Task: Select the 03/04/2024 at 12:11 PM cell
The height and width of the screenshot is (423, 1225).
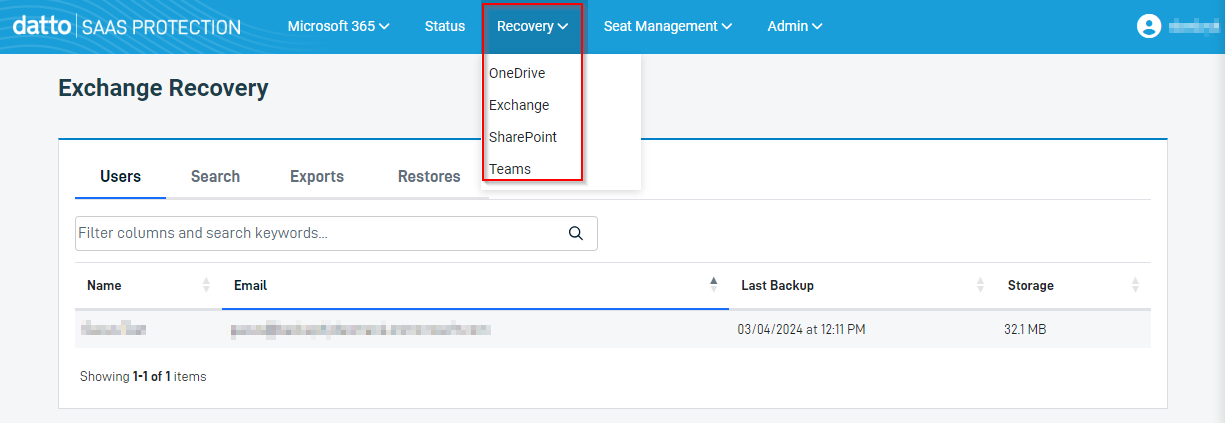Action: (x=801, y=329)
